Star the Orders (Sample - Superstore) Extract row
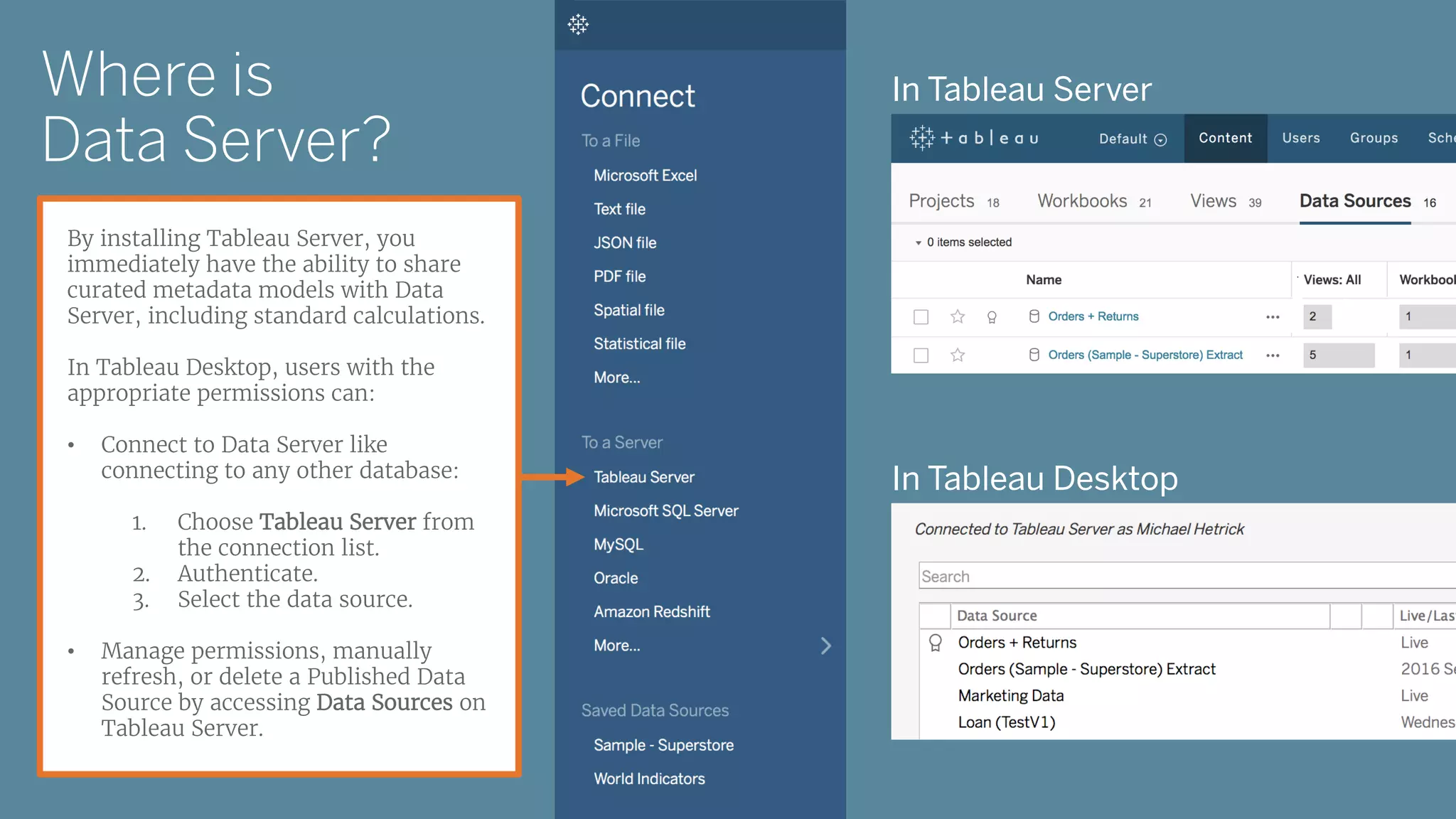The width and height of the screenshot is (1456, 819). 958,355
